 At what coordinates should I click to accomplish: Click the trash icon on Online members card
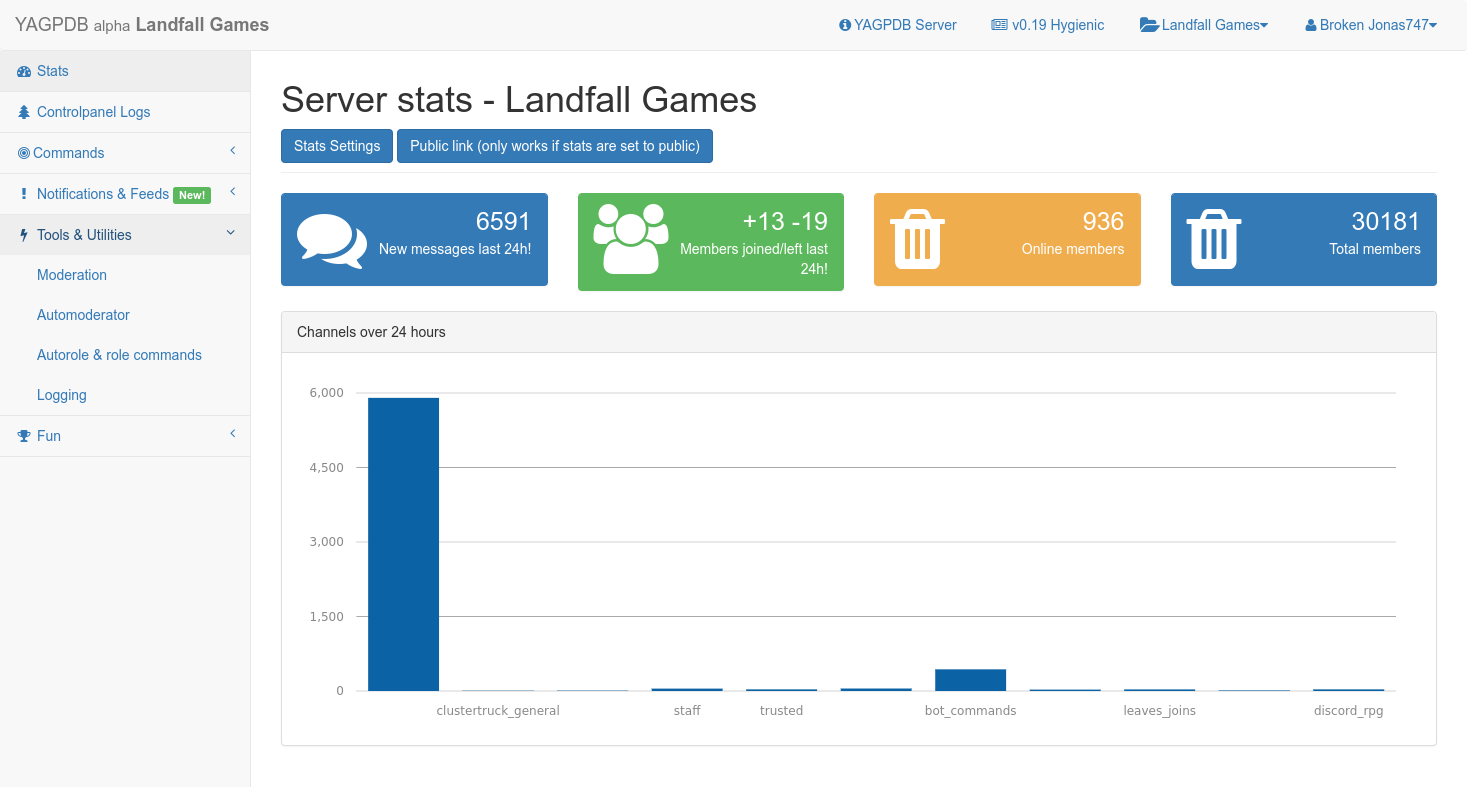(x=917, y=239)
